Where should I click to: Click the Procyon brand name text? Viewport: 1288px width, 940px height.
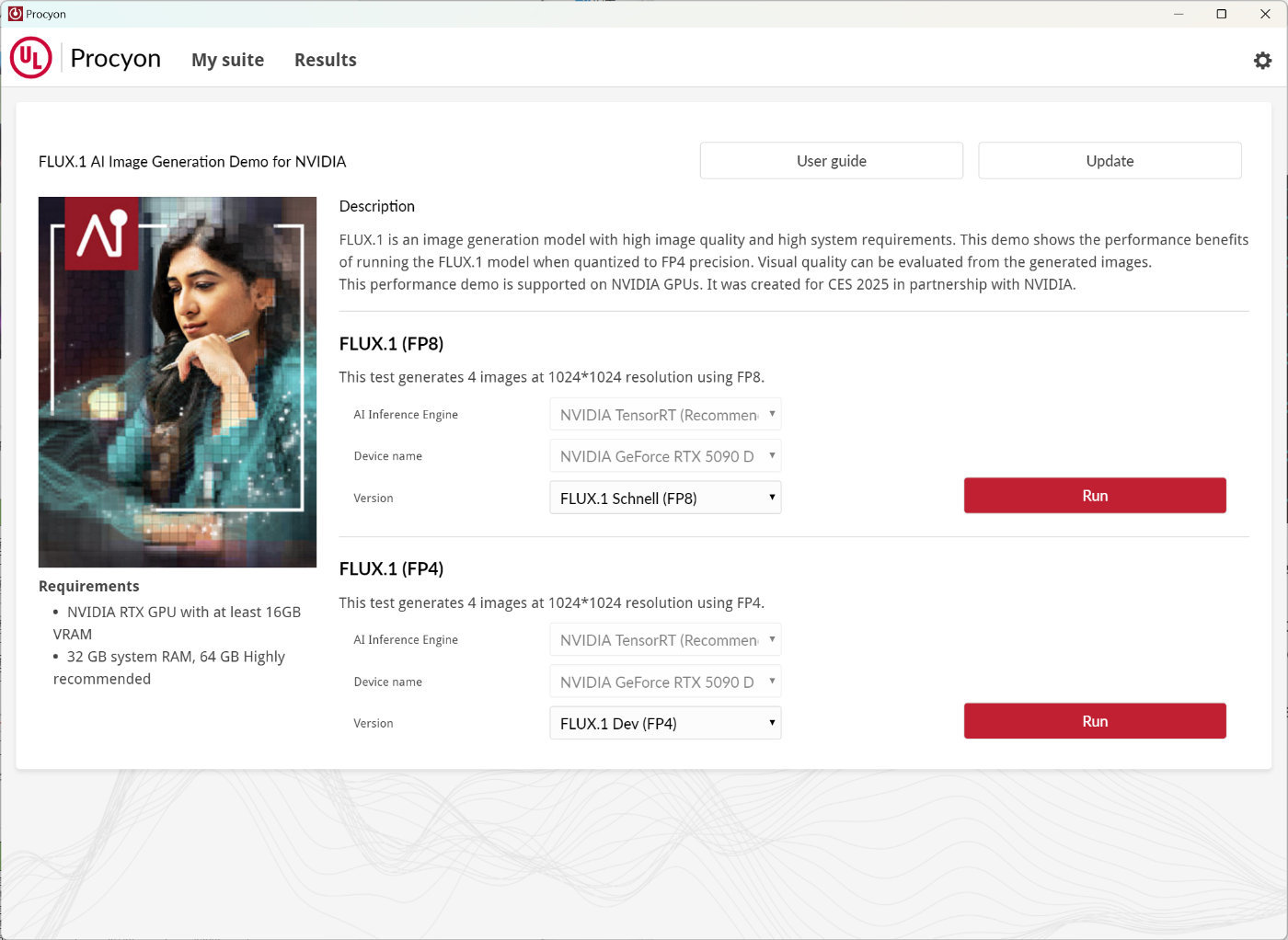click(x=116, y=58)
